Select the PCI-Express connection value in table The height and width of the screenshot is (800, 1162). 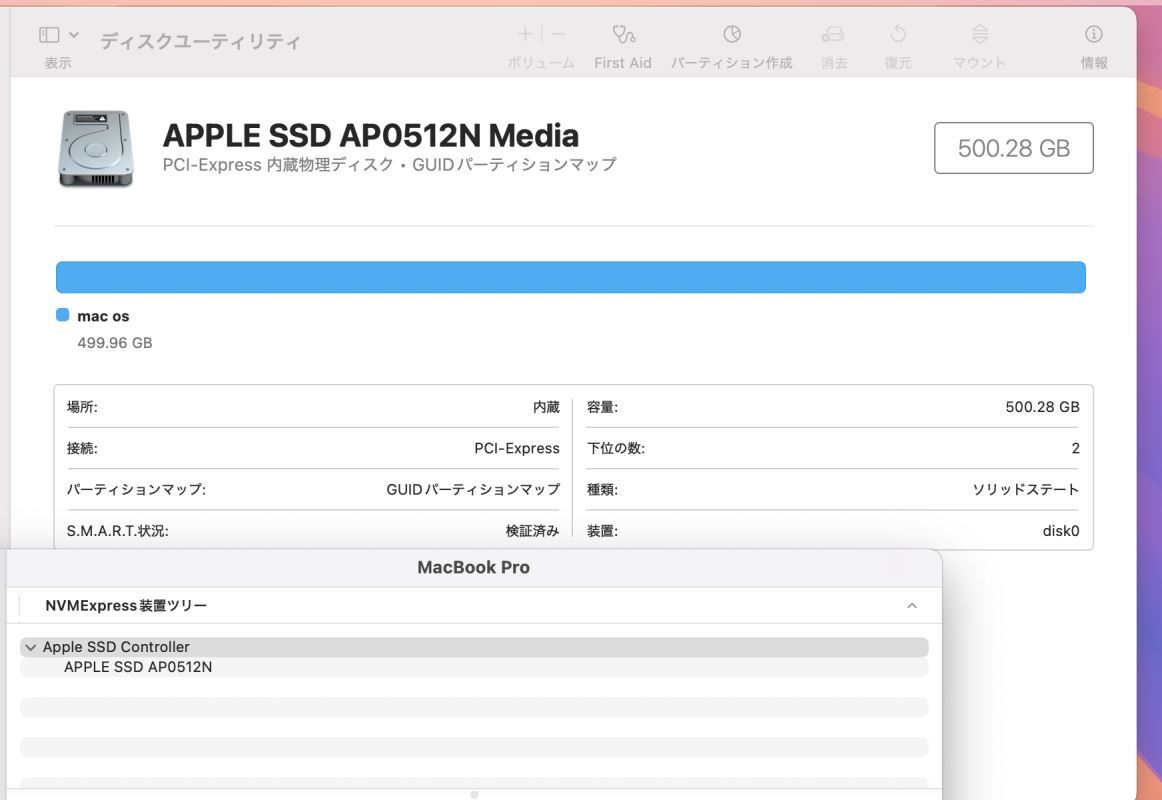pos(517,448)
